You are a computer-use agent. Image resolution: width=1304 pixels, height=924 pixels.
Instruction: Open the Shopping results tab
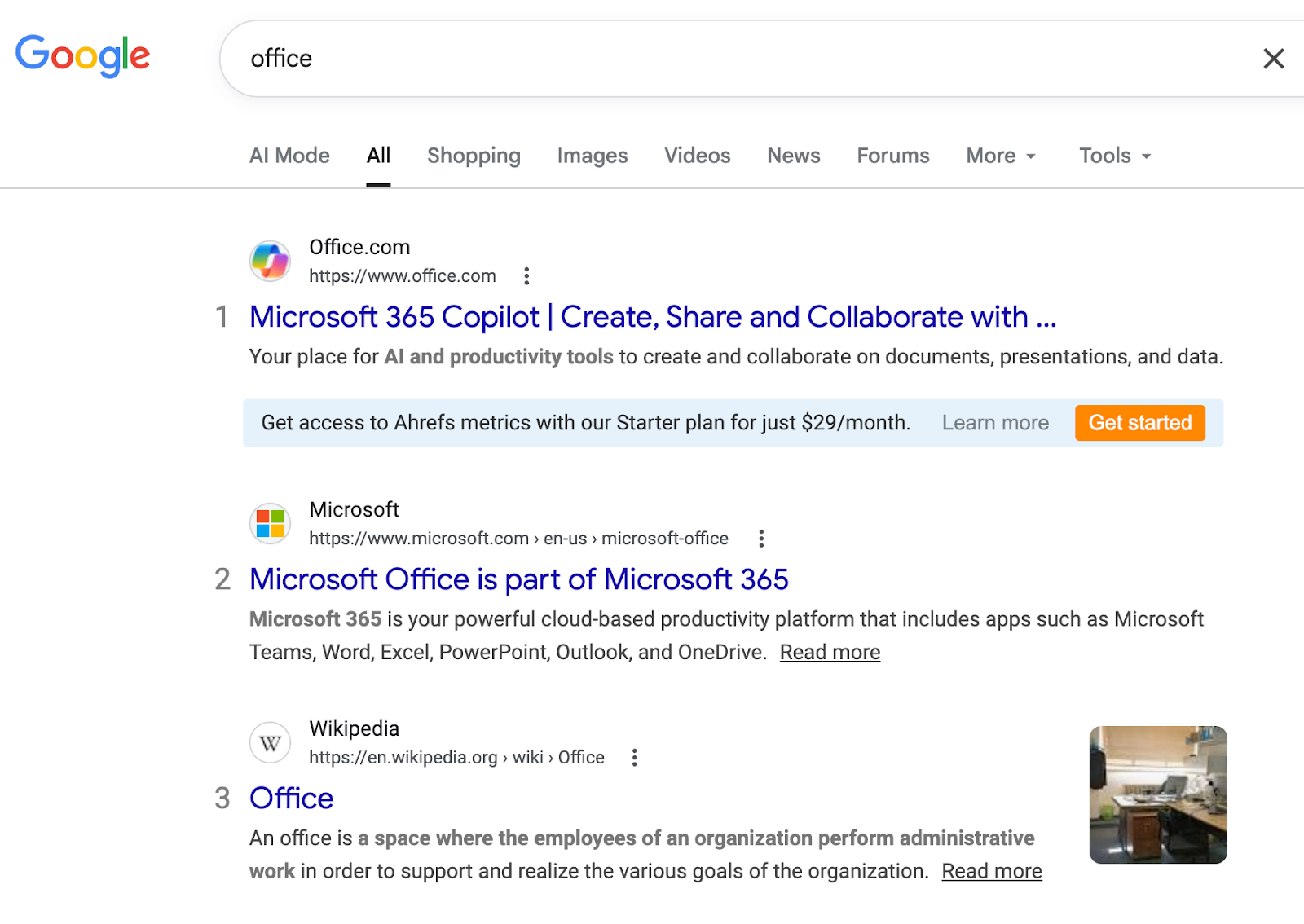pos(474,156)
